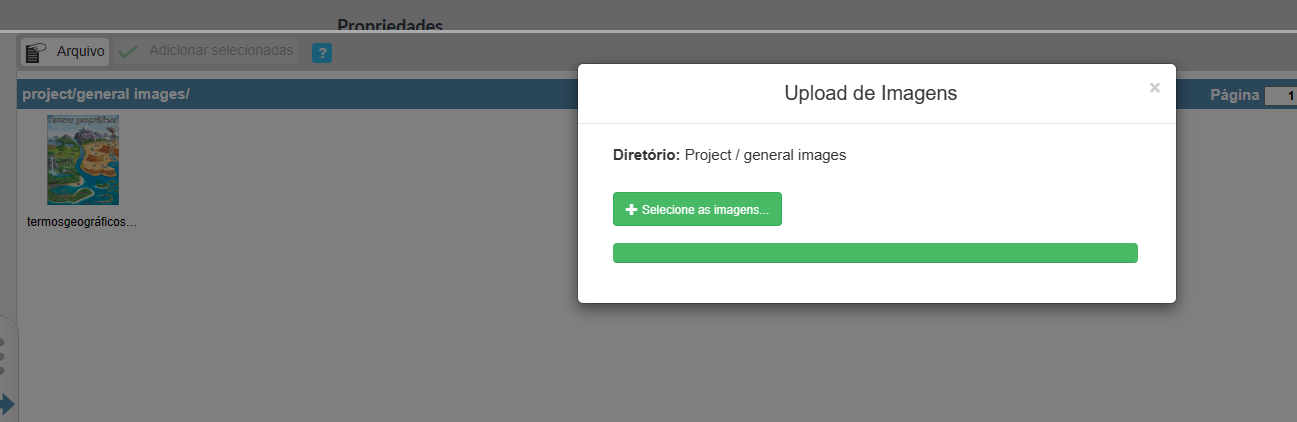Open the Arquivo menu button
1297x422 pixels.
65,52
